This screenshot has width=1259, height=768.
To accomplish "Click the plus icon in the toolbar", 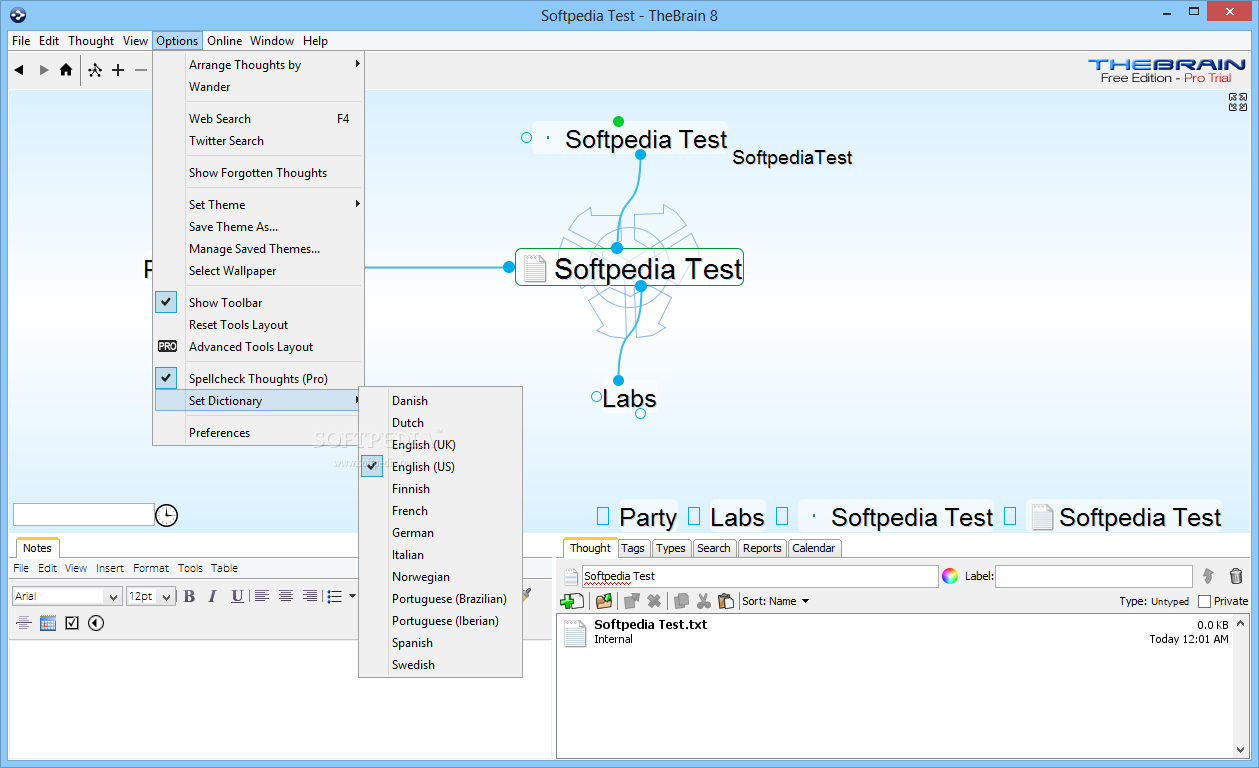I will (x=118, y=70).
